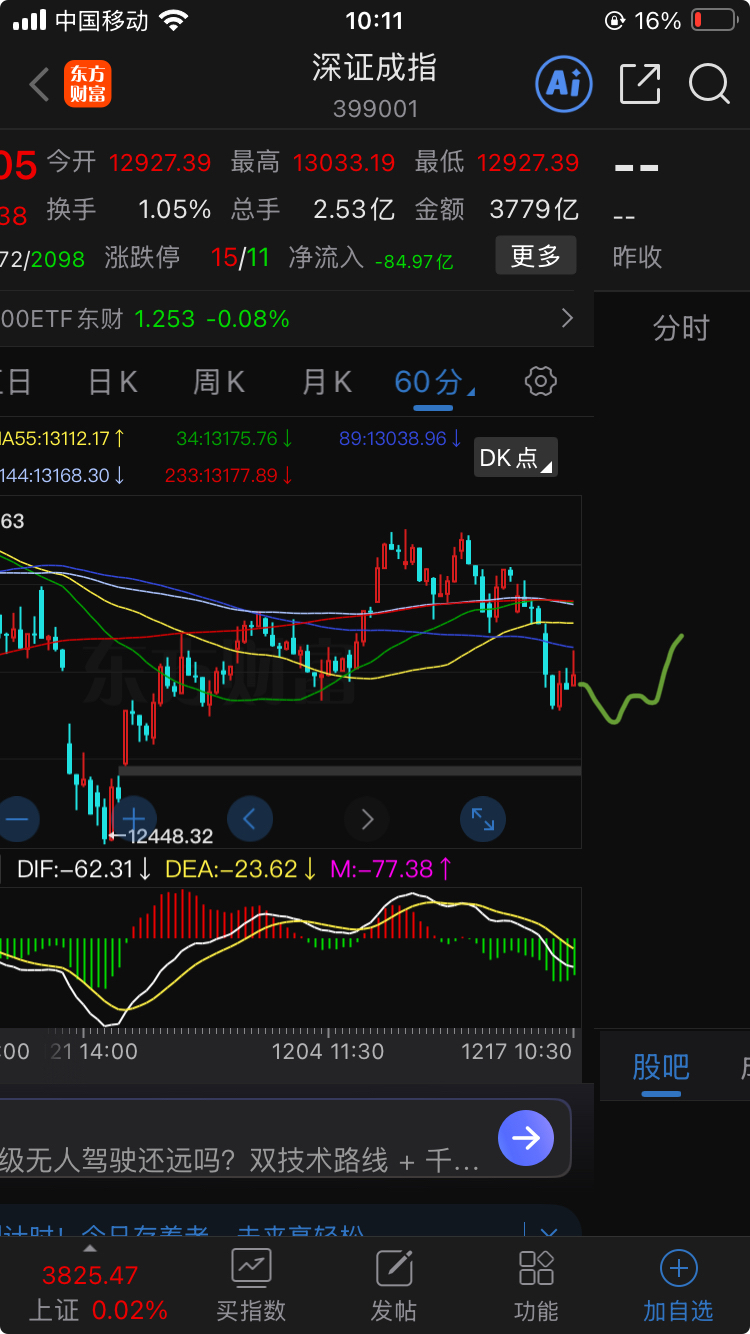Tap the blue send arrow button
This screenshot has height=1334, width=750.
(x=526, y=1138)
